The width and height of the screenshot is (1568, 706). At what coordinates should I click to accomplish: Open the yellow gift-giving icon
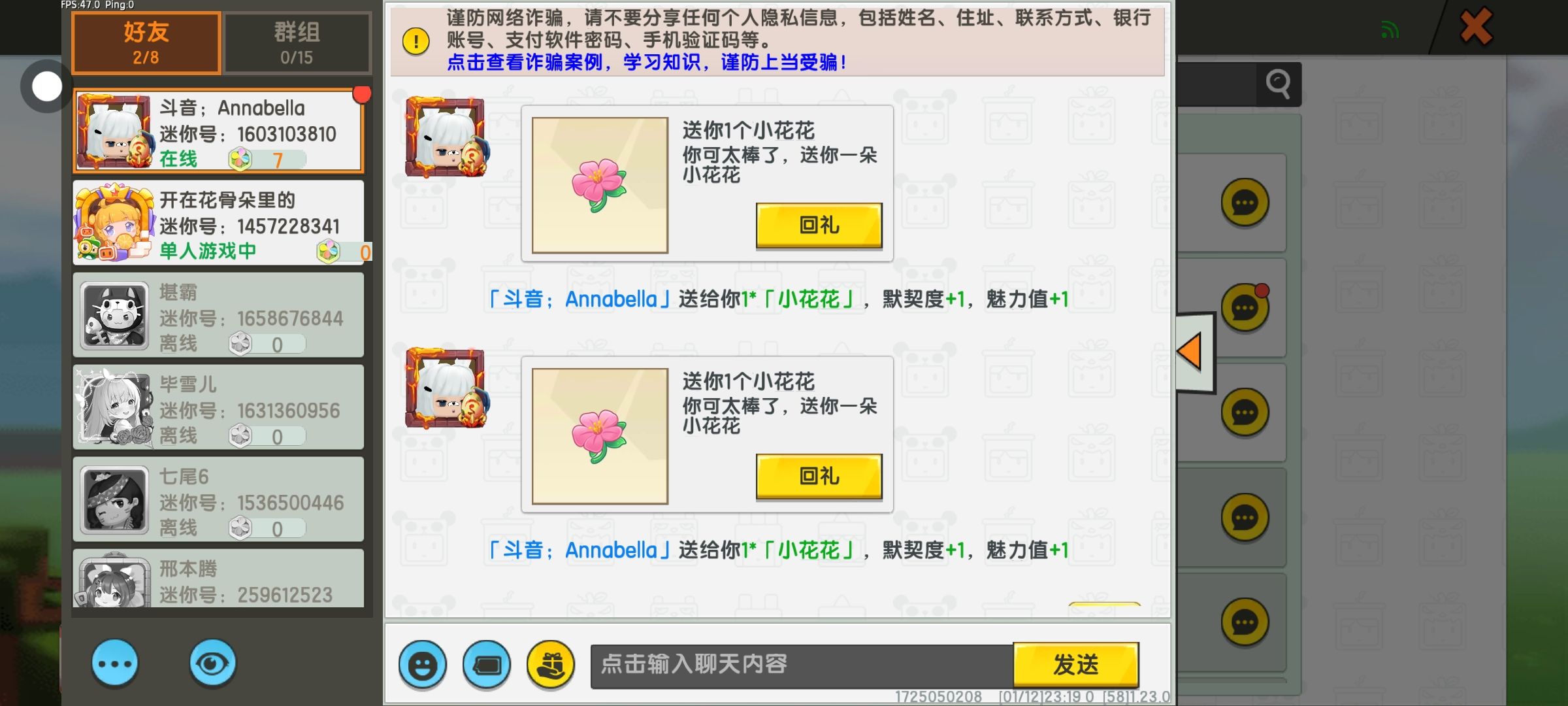[x=551, y=665]
